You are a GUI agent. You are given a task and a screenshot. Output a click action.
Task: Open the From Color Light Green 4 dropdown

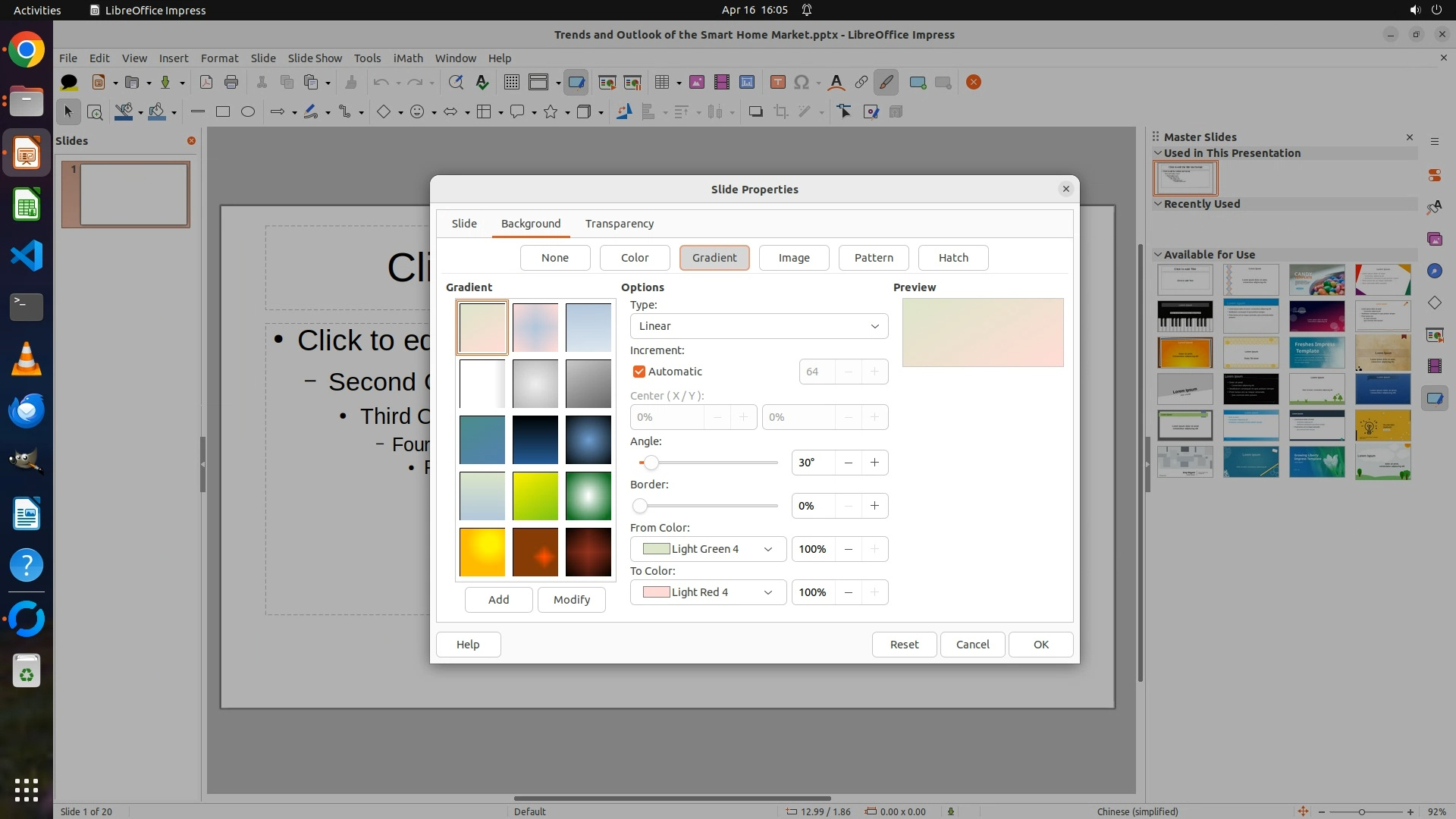pyautogui.click(x=708, y=549)
